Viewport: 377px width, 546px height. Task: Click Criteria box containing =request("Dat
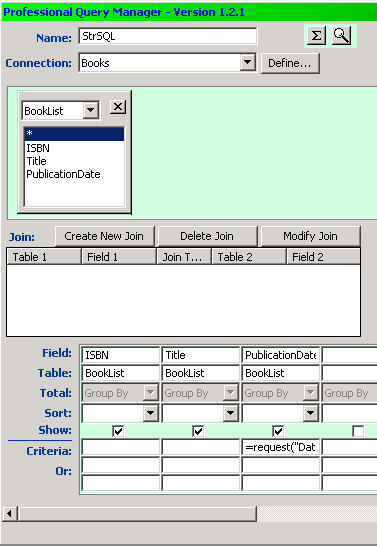[281, 447]
